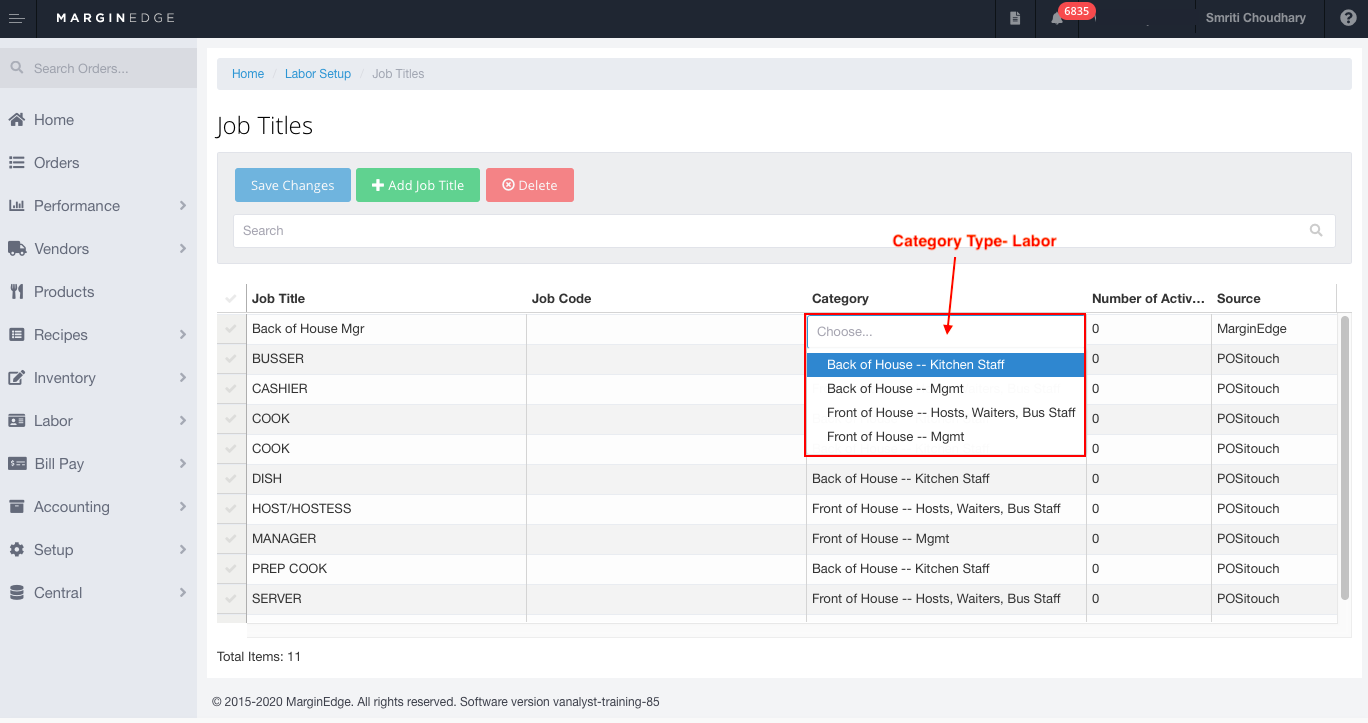Select the HOST/HOSTESS row checkmark

tap(231, 508)
